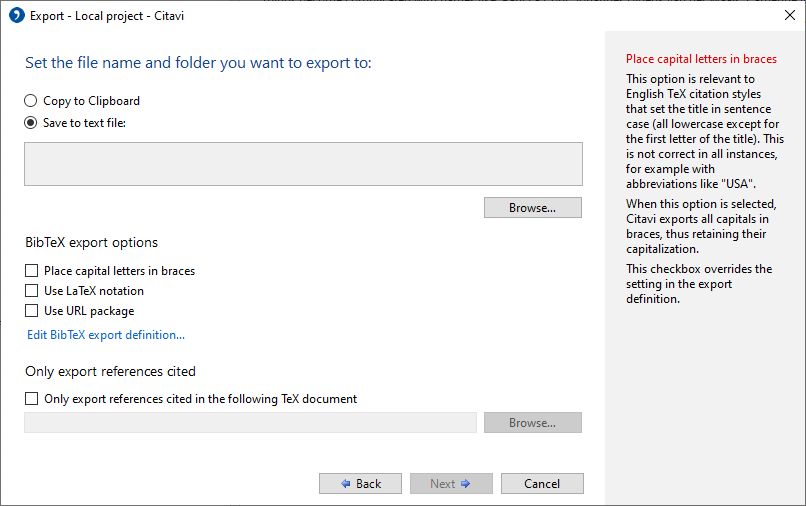Close the Export dialog window

789,16
